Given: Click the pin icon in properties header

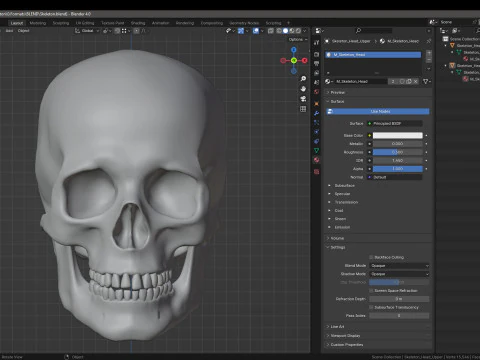Looking at the screenshot, I should pos(429,41).
